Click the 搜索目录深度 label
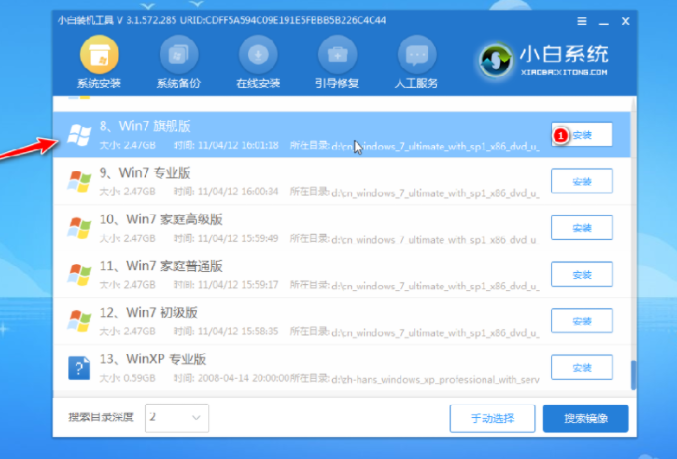The width and height of the screenshot is (677, 459). click(x=101, y=418)
